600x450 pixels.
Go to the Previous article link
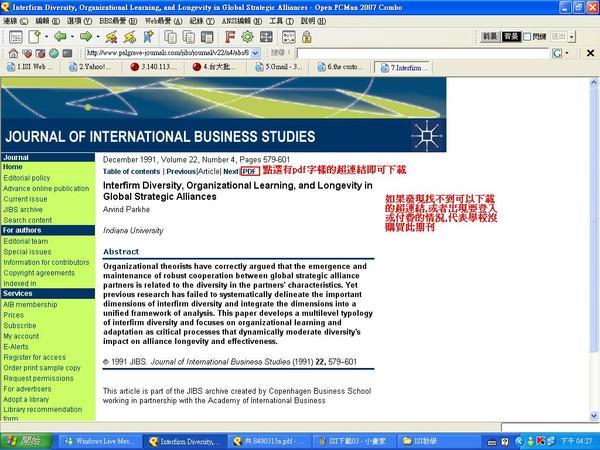click(x=181, y=171)
